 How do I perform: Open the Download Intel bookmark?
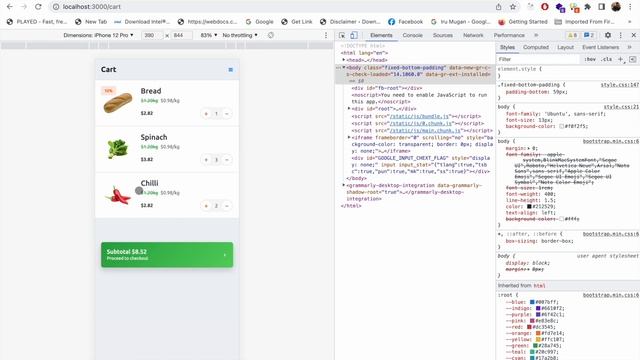(142, 22)
